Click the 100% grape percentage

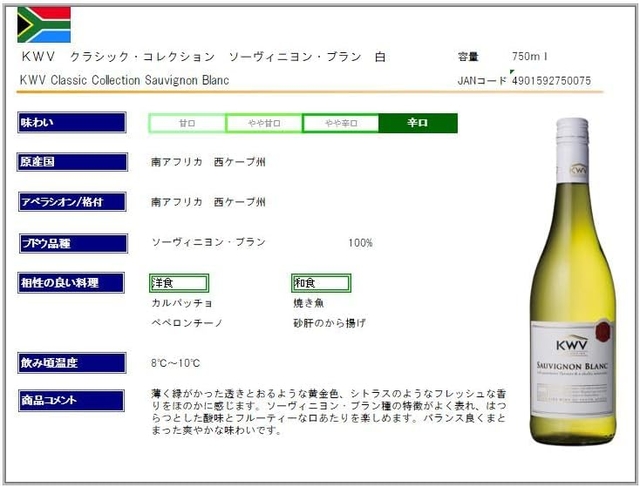point(360,243)
